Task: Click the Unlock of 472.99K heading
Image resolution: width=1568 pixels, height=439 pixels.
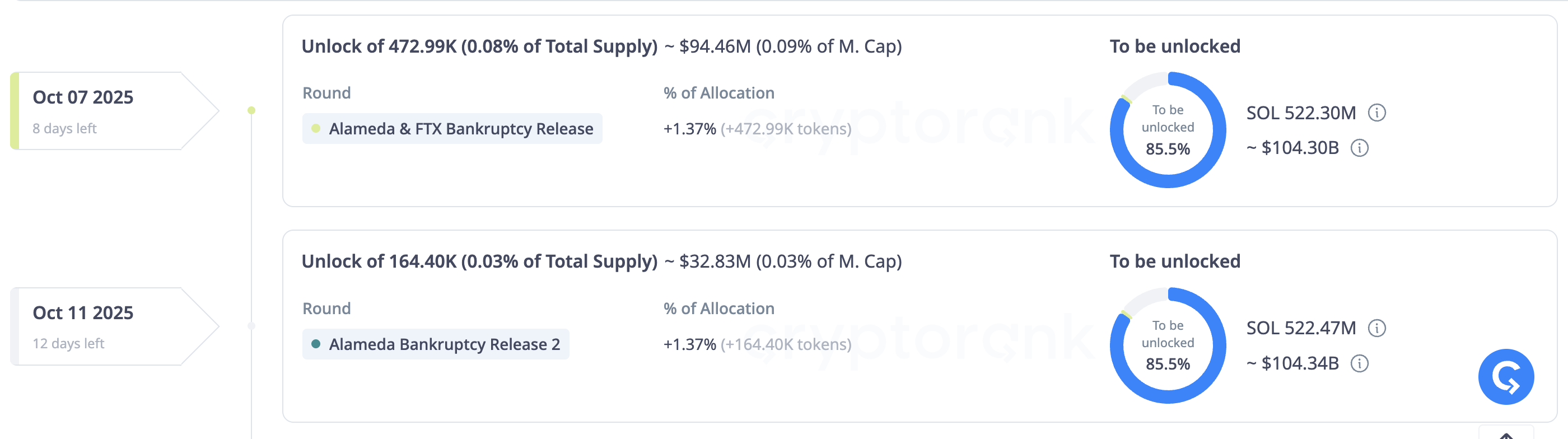Action: pyautogui.click(x=479, y=47)
